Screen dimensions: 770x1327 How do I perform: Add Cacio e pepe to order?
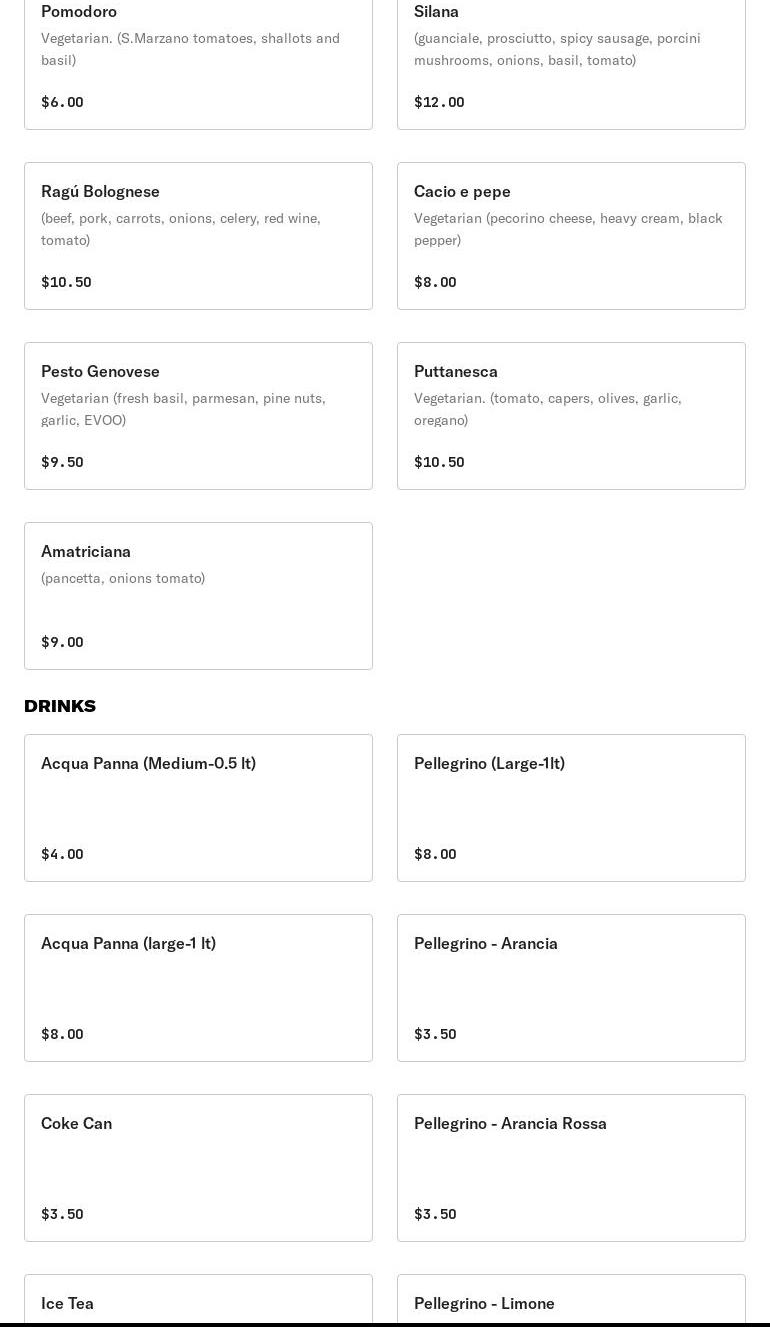coord(571,236)
